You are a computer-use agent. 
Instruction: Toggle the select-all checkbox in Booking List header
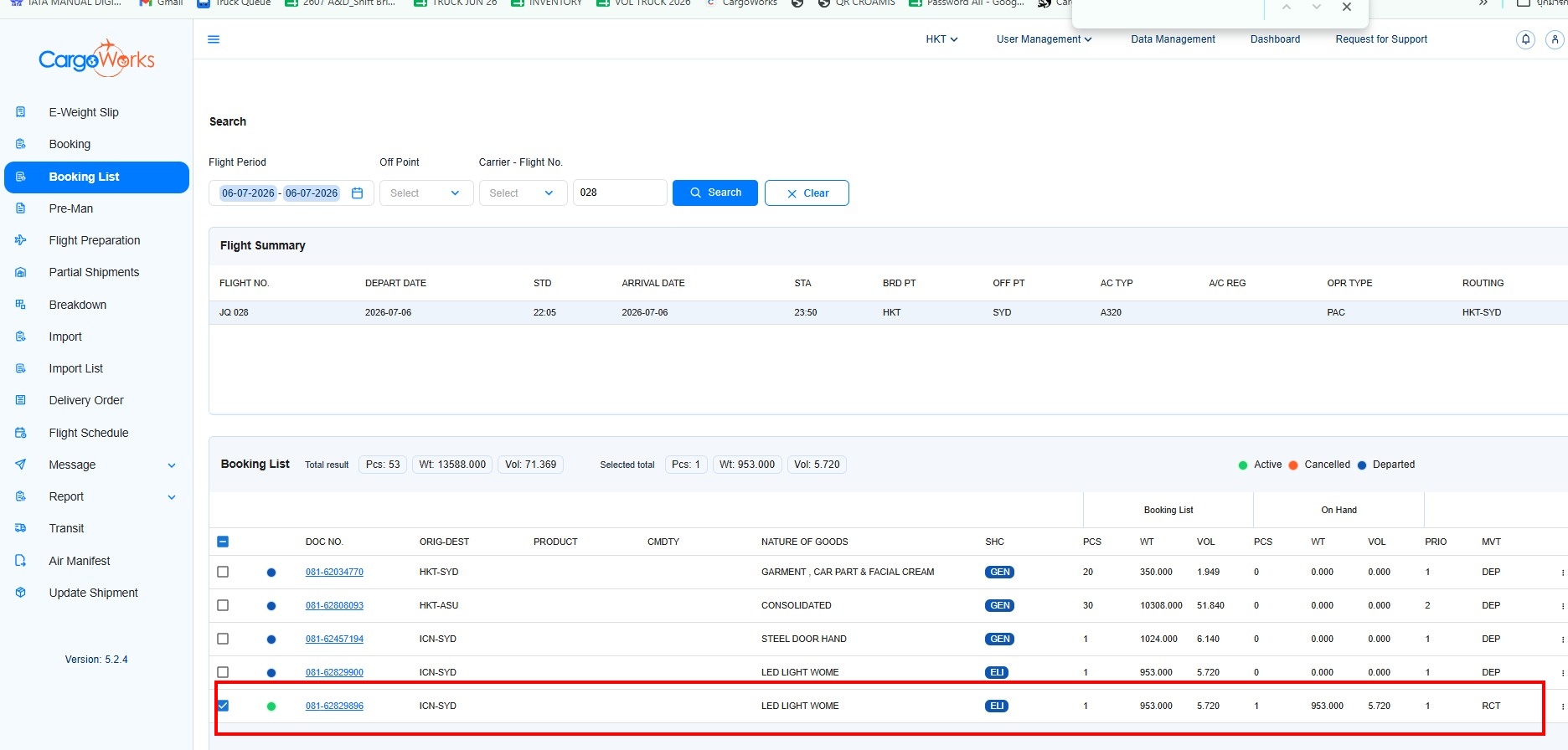click(x=223, y=542)
